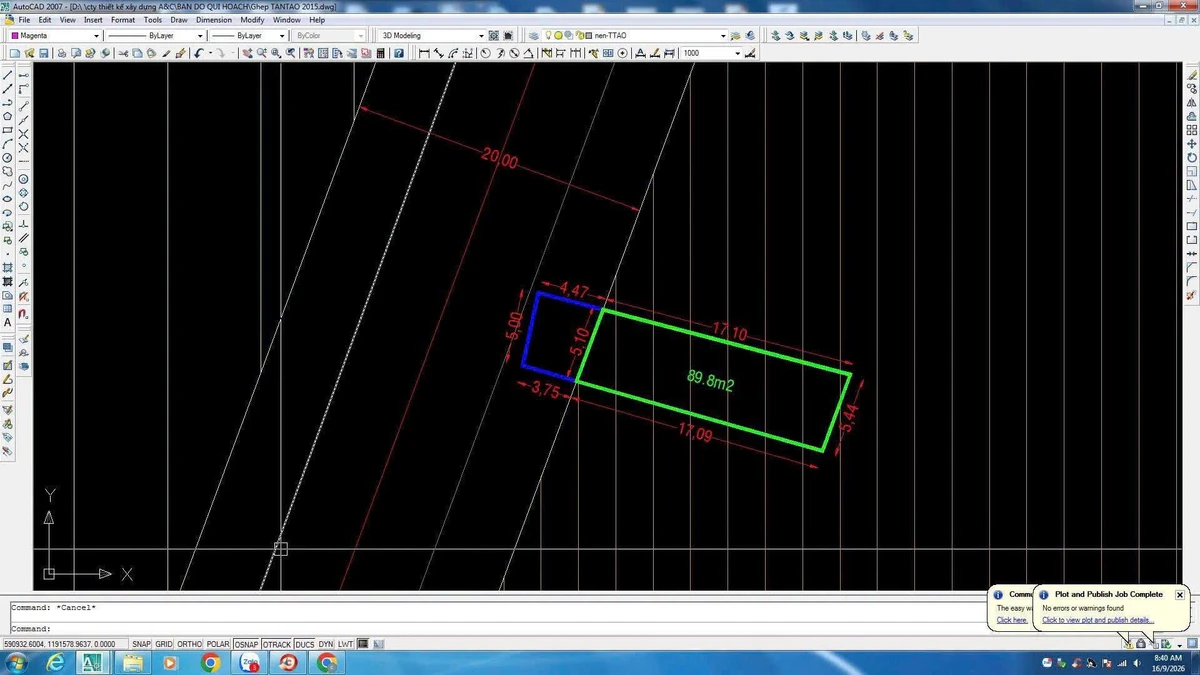Click the Plot (print) icon
Image resolution: width=1200 pixels, height=675 pixels.
[62, 53]
